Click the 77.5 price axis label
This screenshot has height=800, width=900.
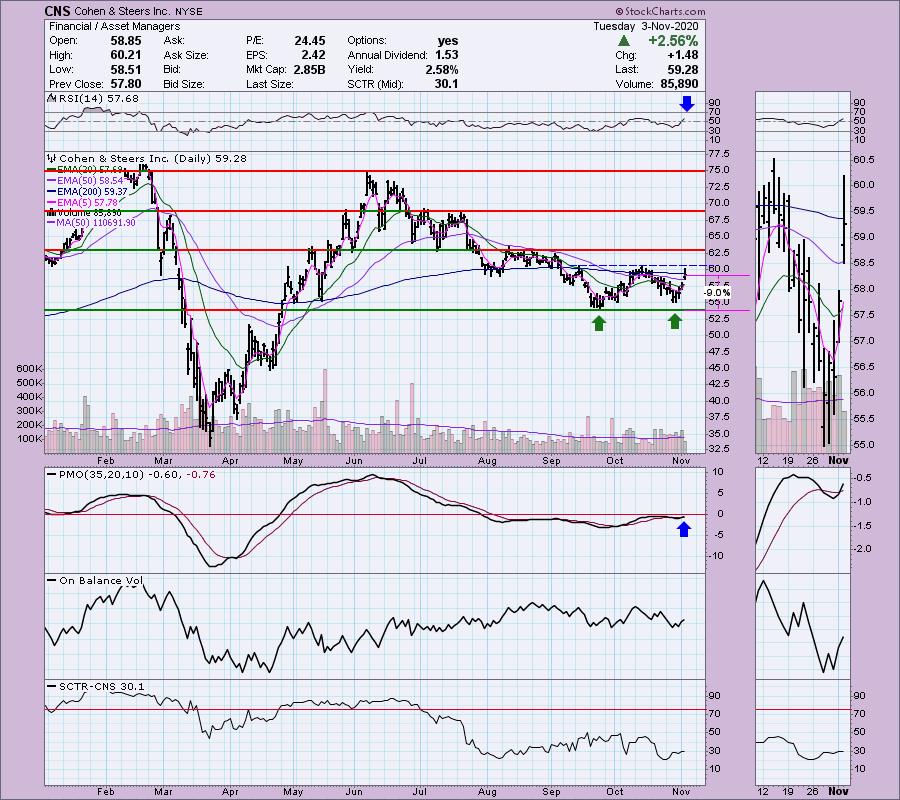[x=719, y=154]
